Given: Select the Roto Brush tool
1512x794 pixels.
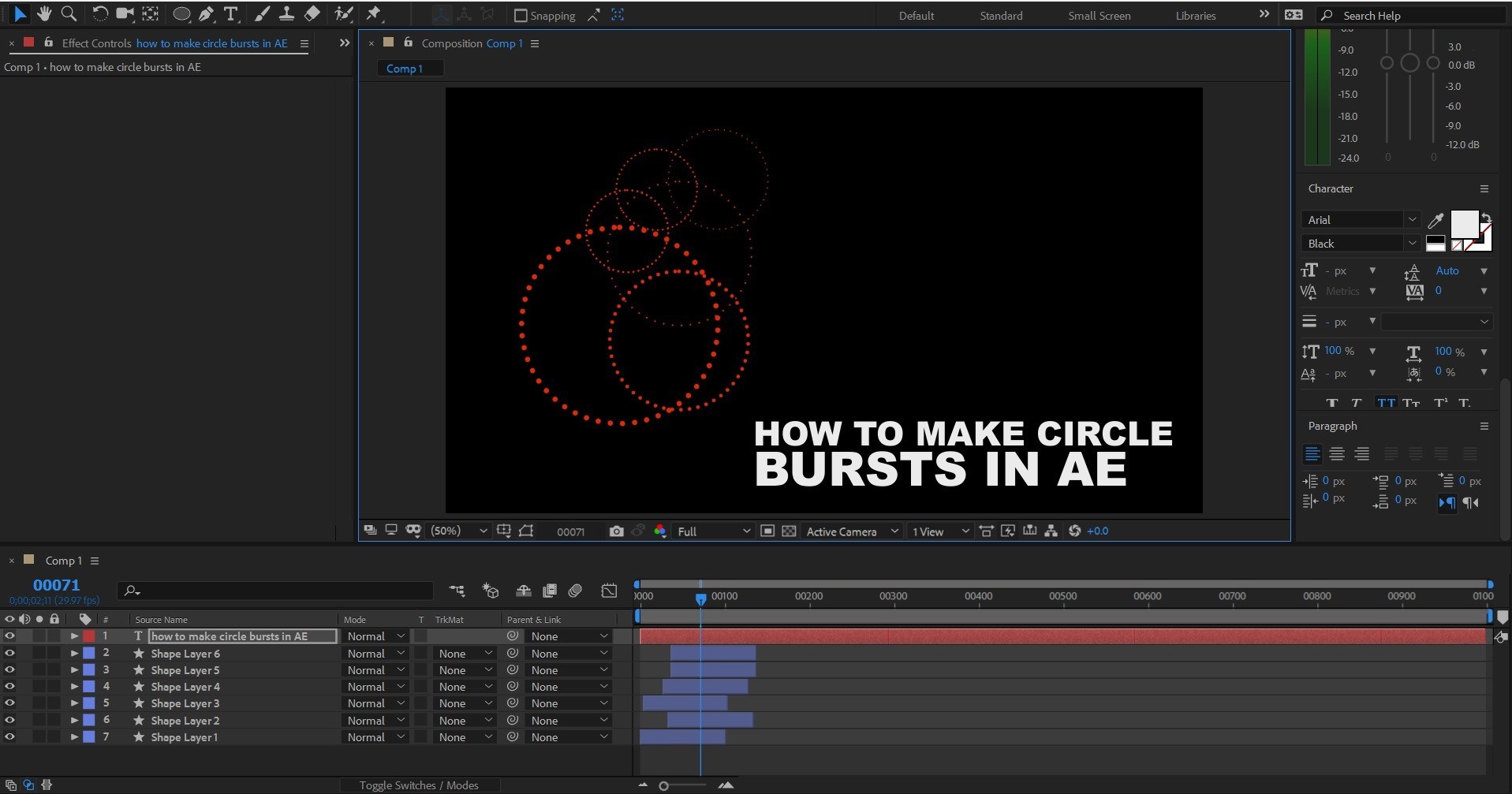Looking at the screenshot, I should pyautogui.click(x=343, y=13).
